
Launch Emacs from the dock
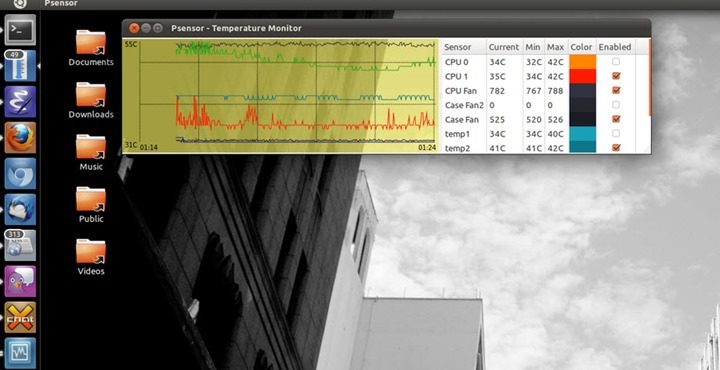pos(20,101)
